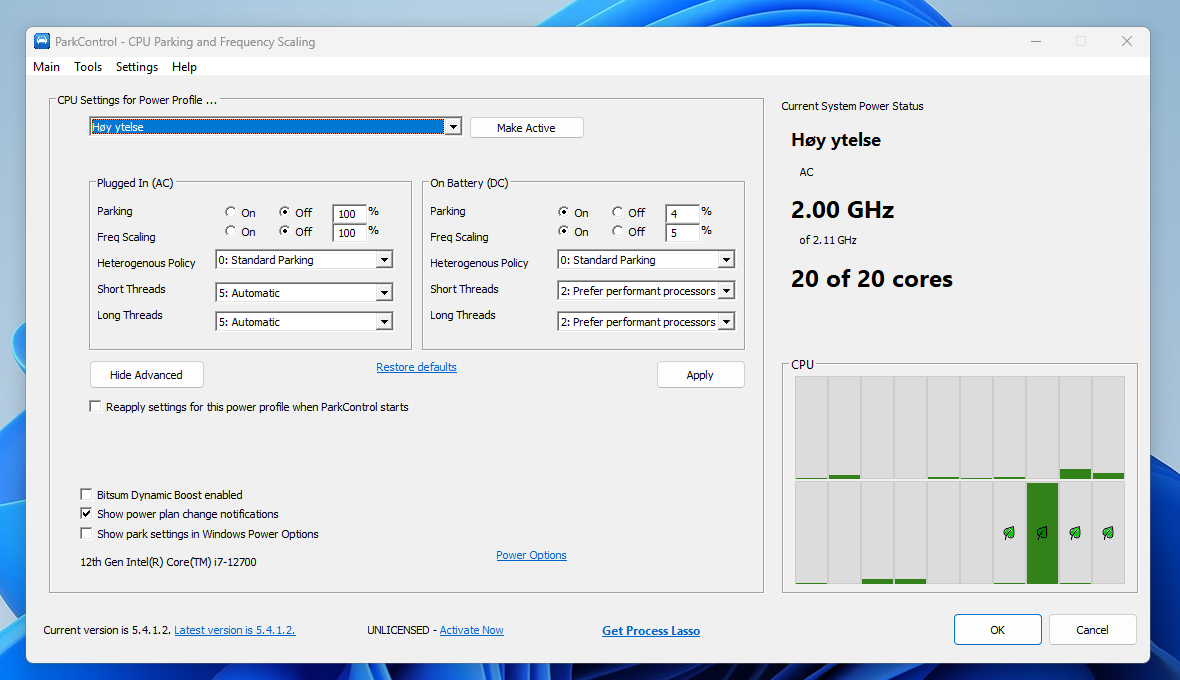Click the AC Freq Scaling percentage field

pyautogui.click(x=349, y=232)
